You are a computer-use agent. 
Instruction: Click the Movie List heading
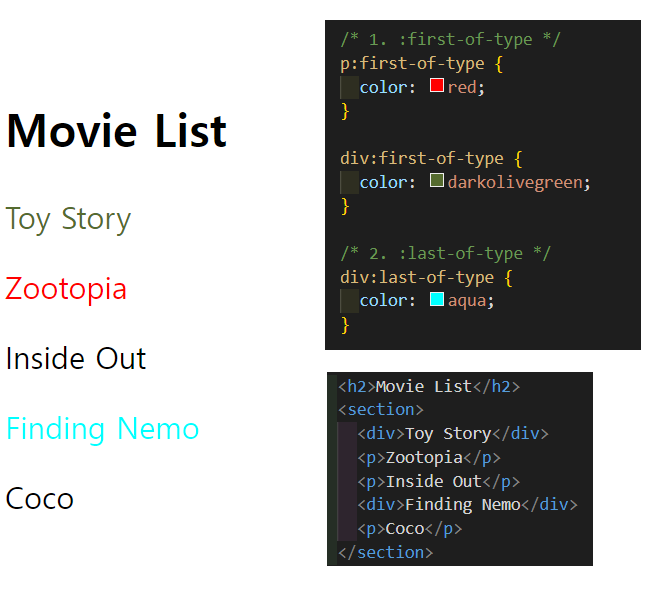click(117, 131)
